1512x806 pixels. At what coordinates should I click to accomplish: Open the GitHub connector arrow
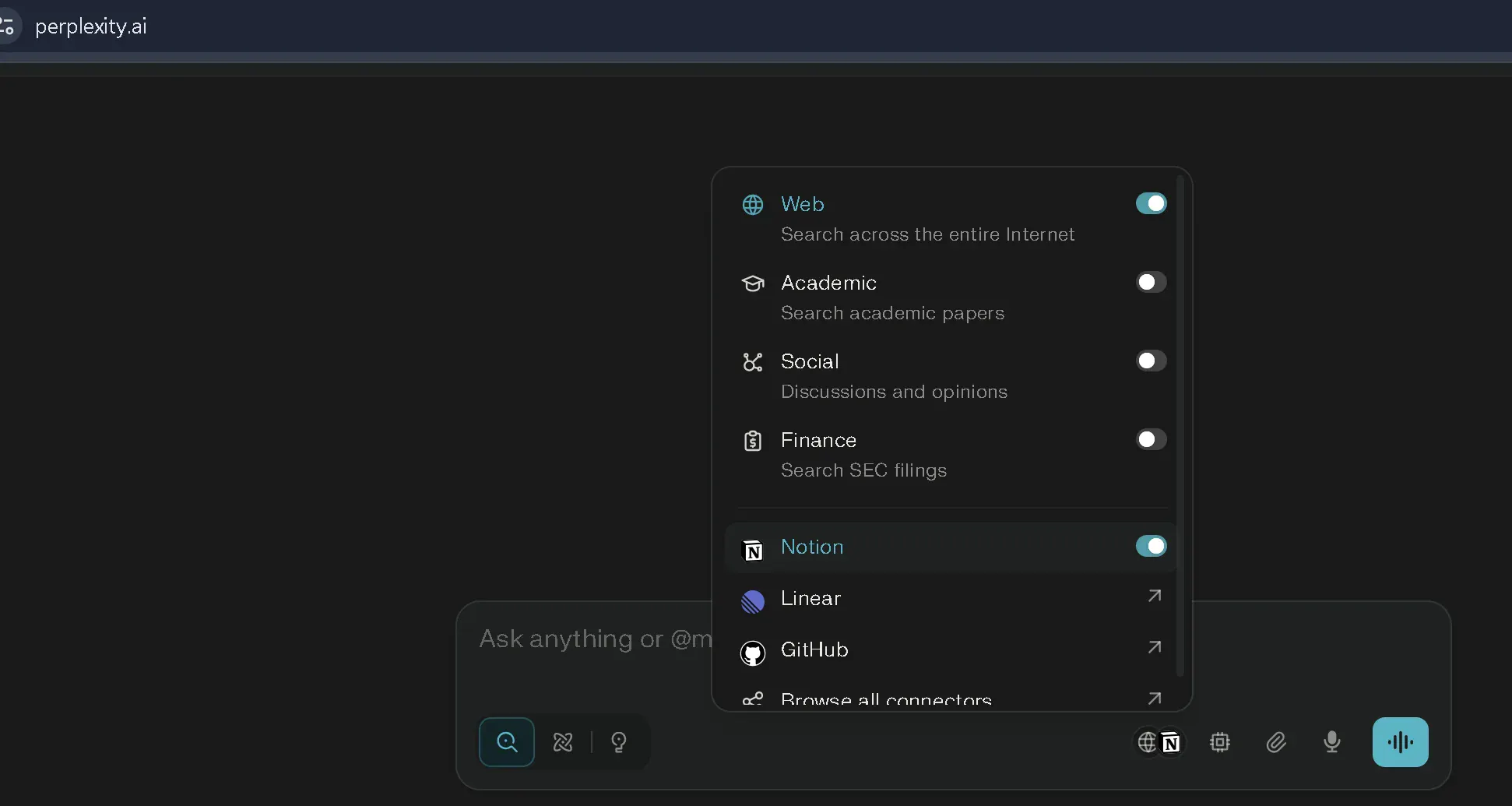1155,648
